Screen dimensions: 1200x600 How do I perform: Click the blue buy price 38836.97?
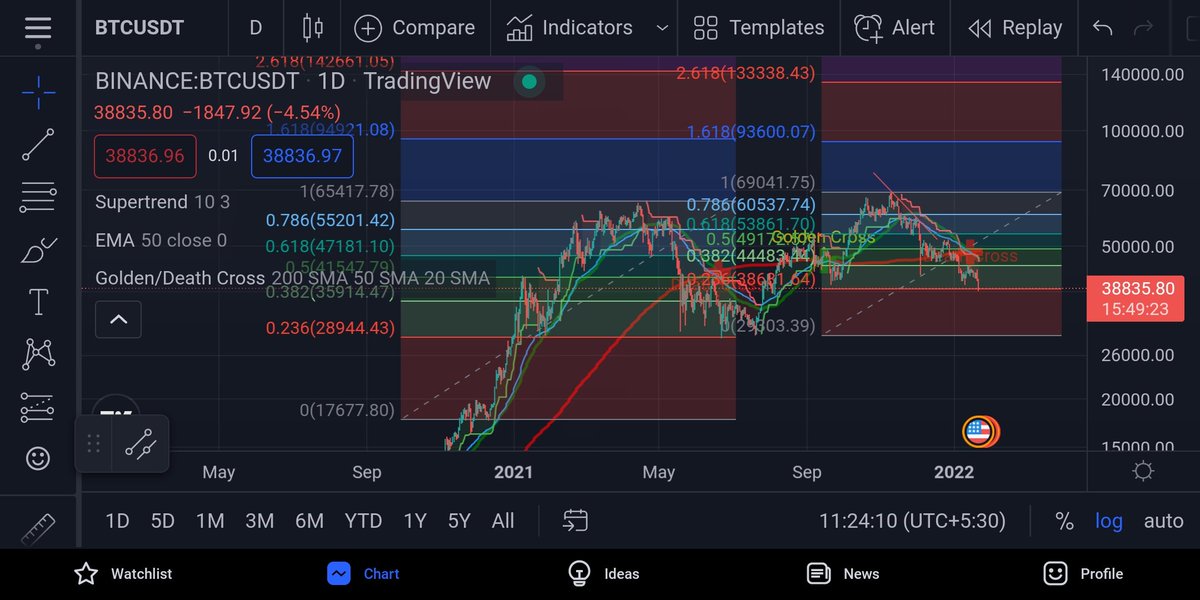point(301,156)
